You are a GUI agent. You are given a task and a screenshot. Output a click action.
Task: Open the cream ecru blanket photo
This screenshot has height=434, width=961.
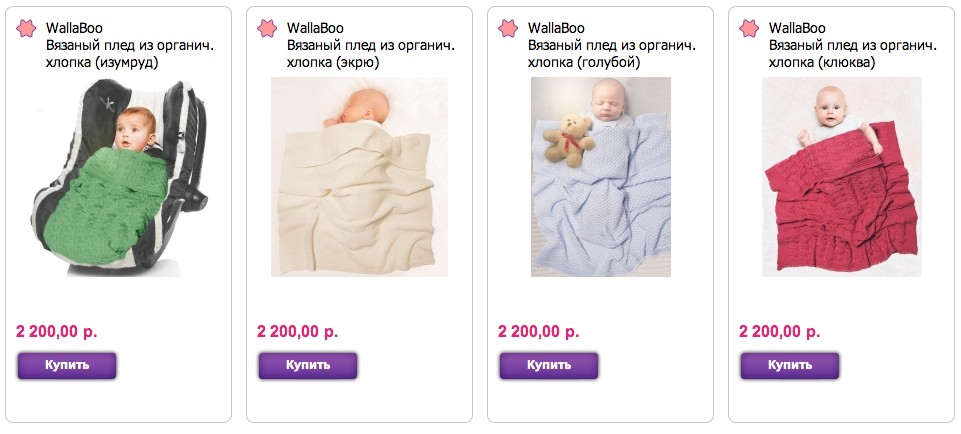tap(359, 177)
